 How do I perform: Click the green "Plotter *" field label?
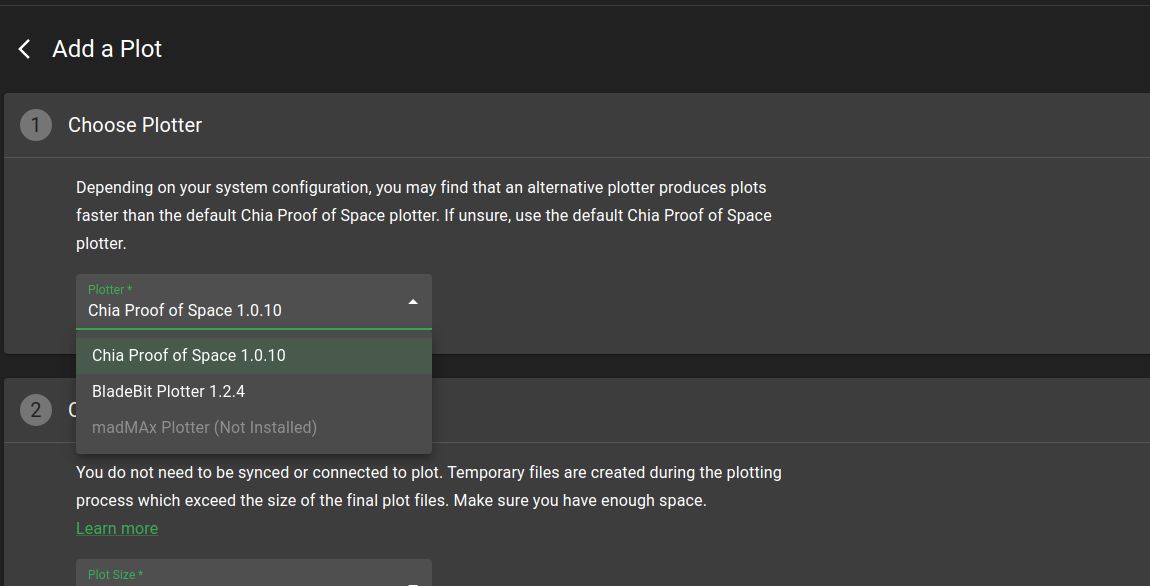coord(110,290)
